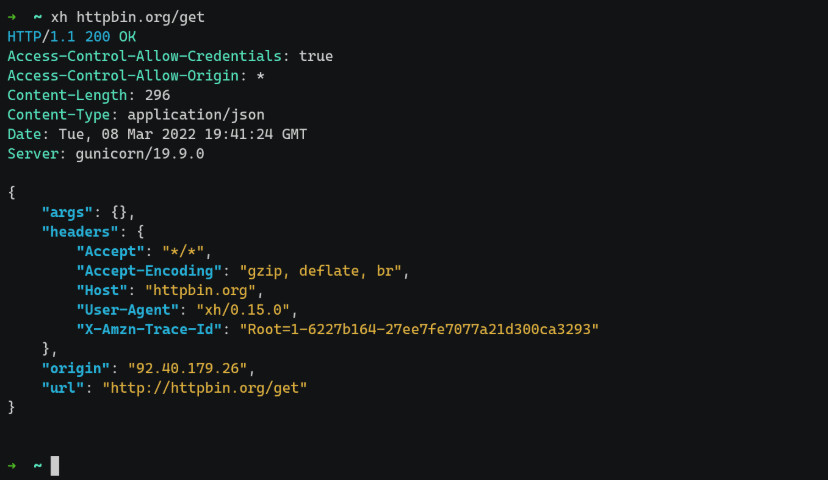
Task: Click the Content-Length value 296
Action: (x=157, y=95)
